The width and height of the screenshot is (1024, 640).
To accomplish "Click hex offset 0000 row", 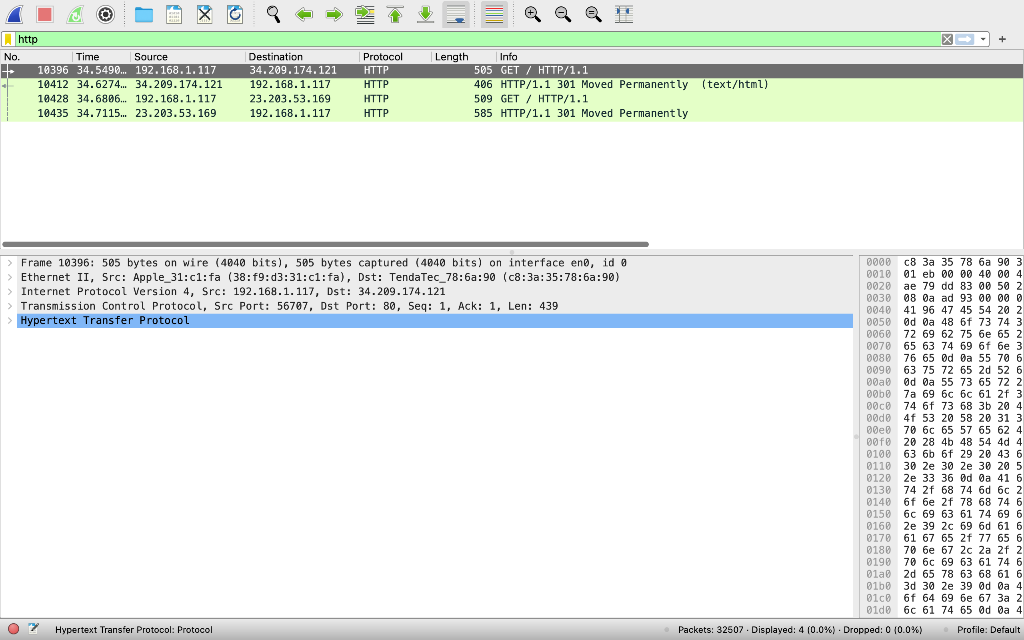I will coord(878,262).
